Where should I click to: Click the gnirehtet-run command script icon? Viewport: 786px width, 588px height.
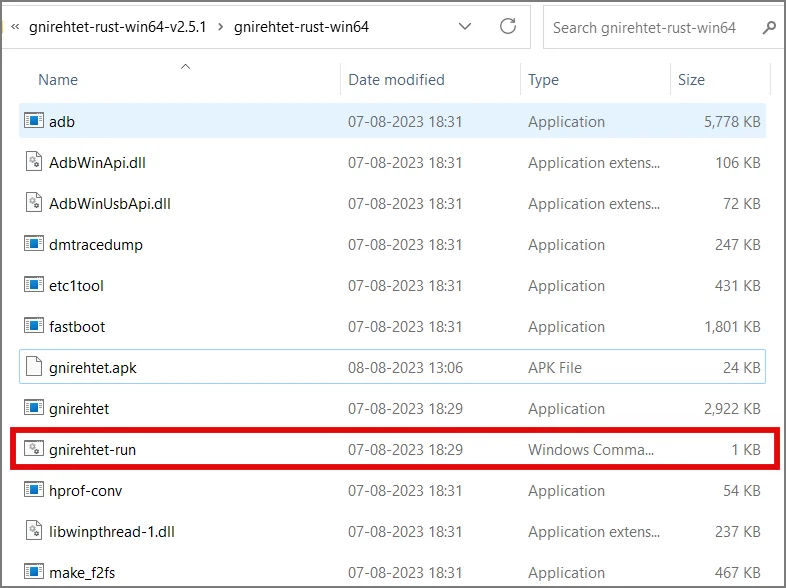click(34, 449)
